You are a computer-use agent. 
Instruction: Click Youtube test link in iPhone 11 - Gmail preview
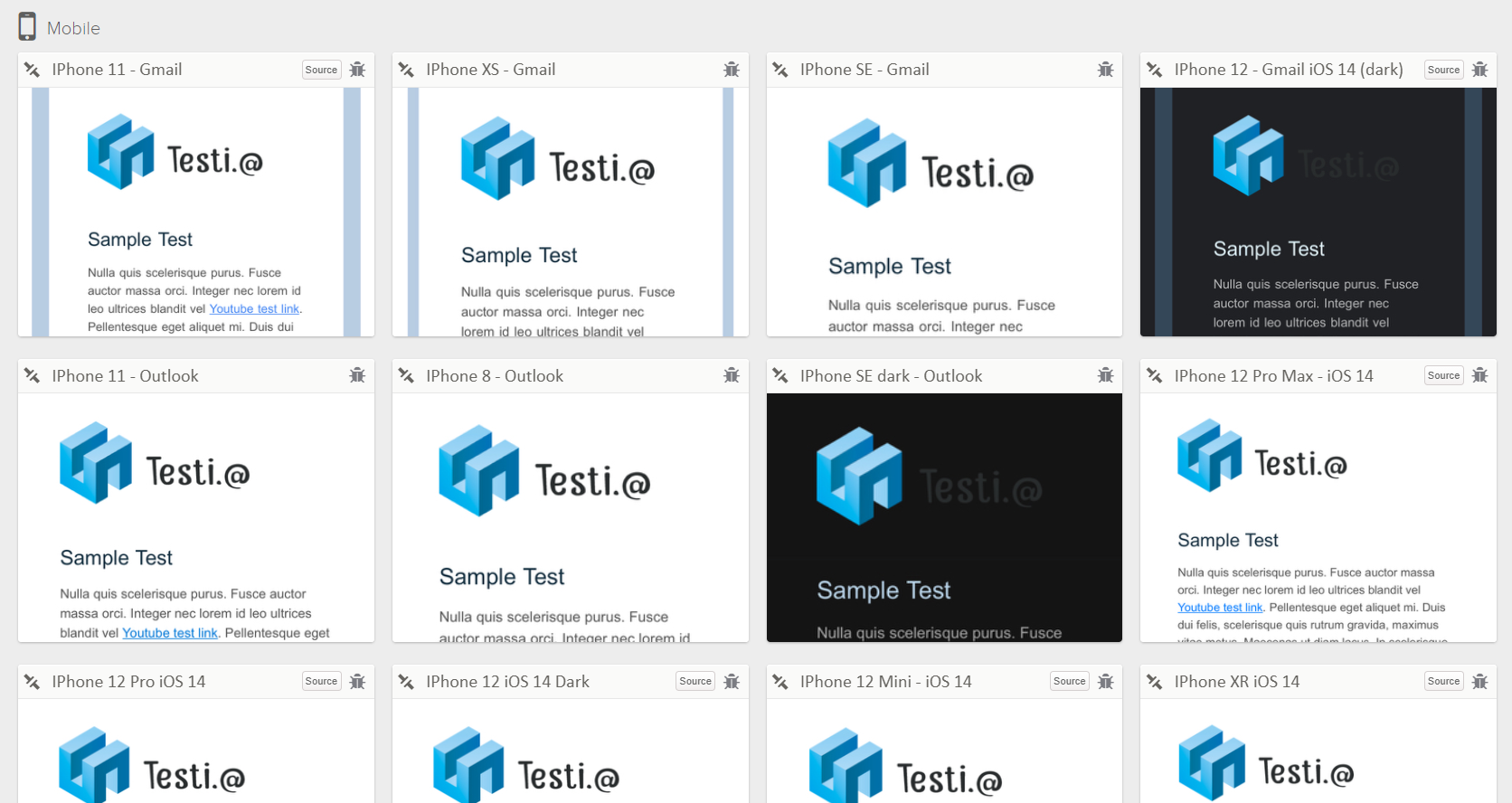coord(254,309)
